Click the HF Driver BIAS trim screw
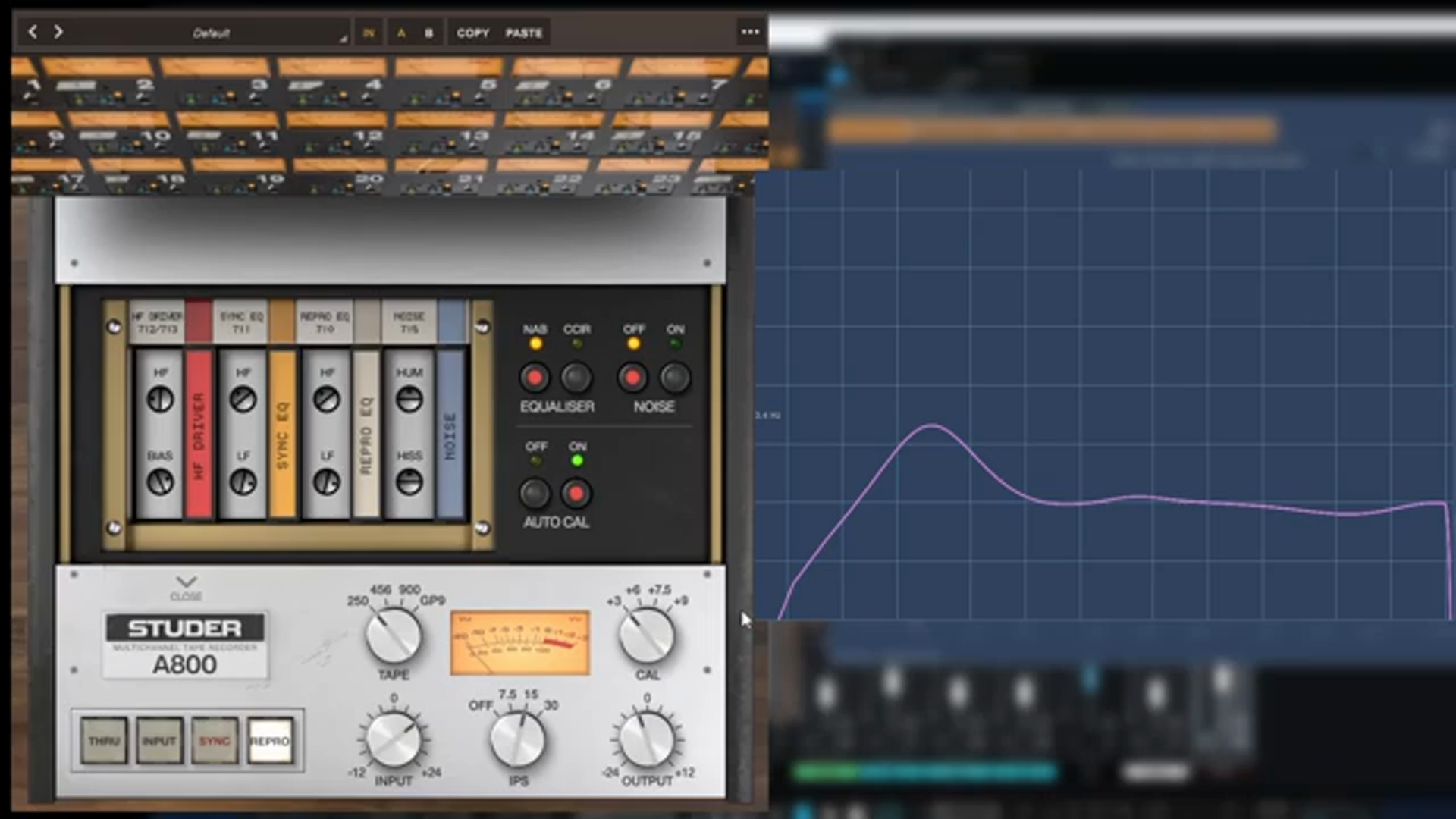This screenshot has height=819, width=1456. tap(160, 482)
